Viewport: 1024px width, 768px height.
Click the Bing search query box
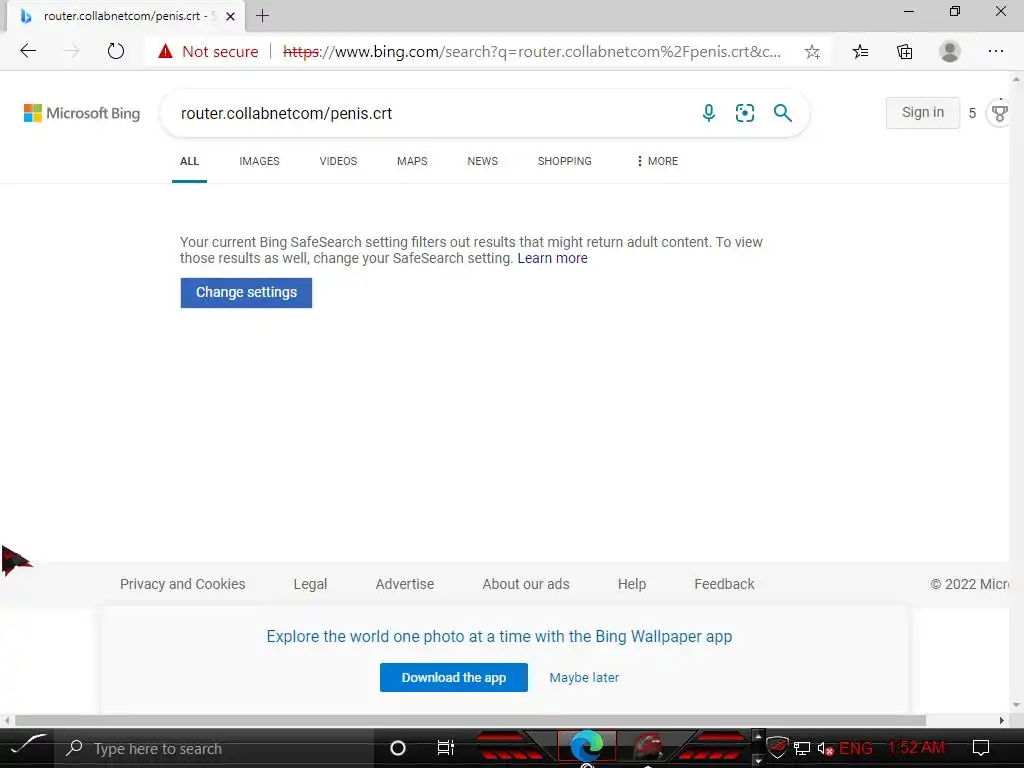click(x=431, y=114)
